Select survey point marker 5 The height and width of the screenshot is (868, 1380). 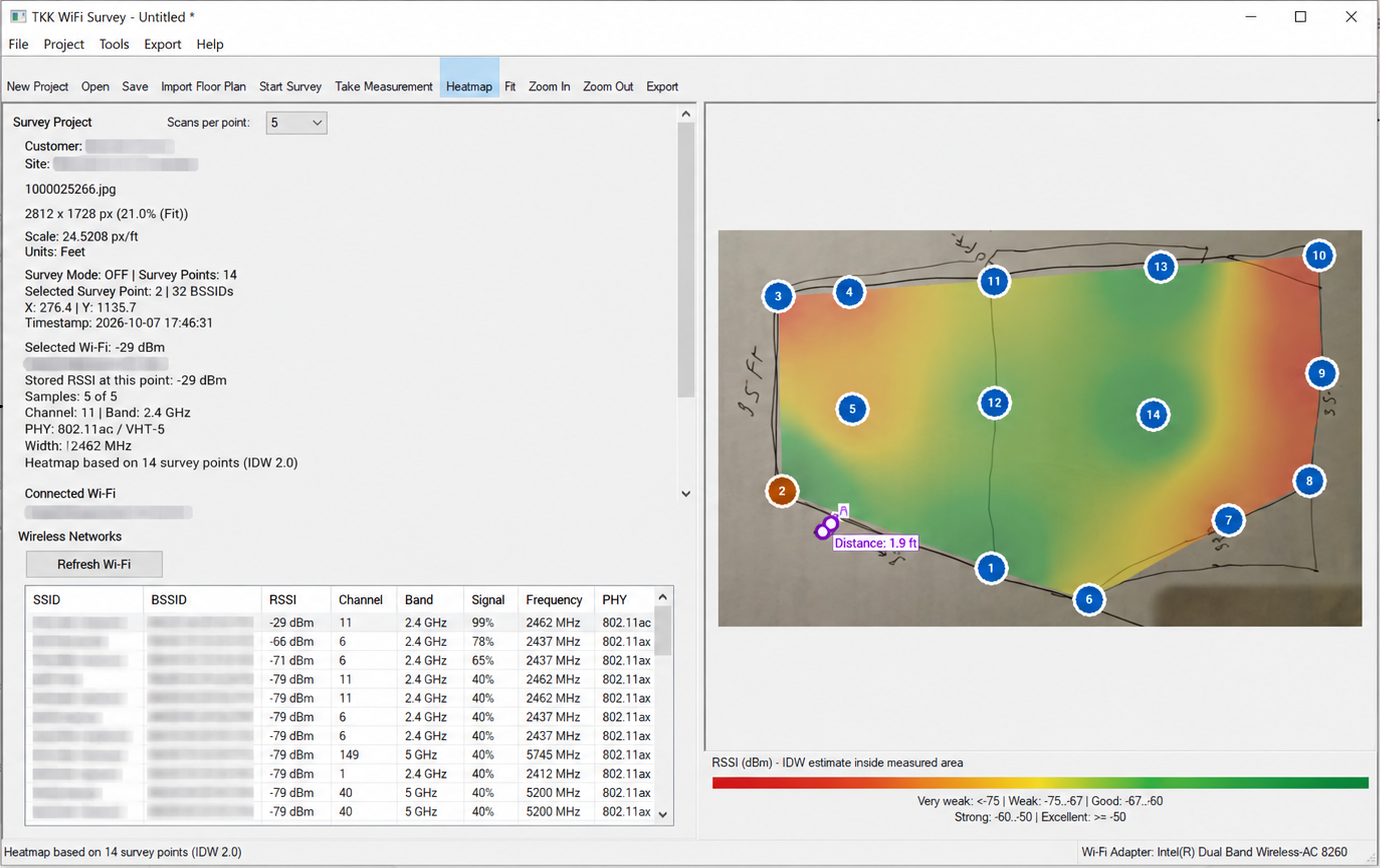(851, 408)
